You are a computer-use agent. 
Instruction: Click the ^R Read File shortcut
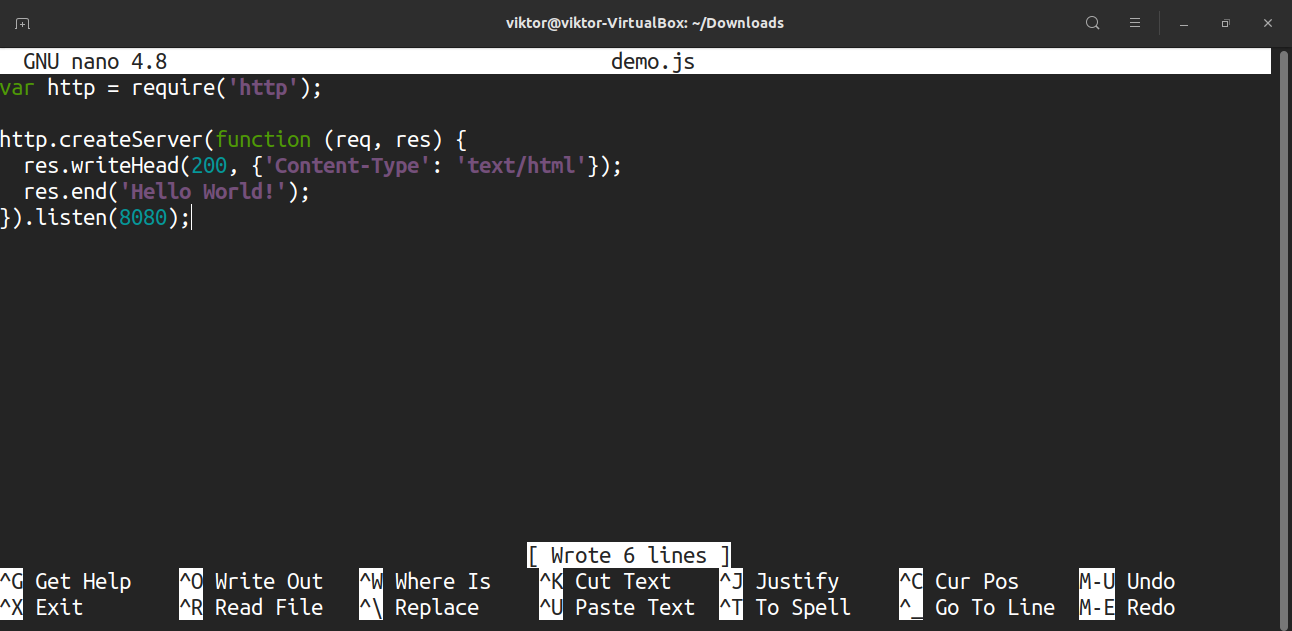[x=251, y=608]
